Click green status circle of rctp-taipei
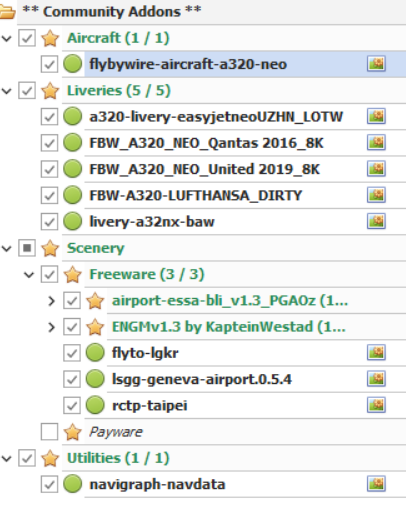The image size is (406, 507). point(95,405)
